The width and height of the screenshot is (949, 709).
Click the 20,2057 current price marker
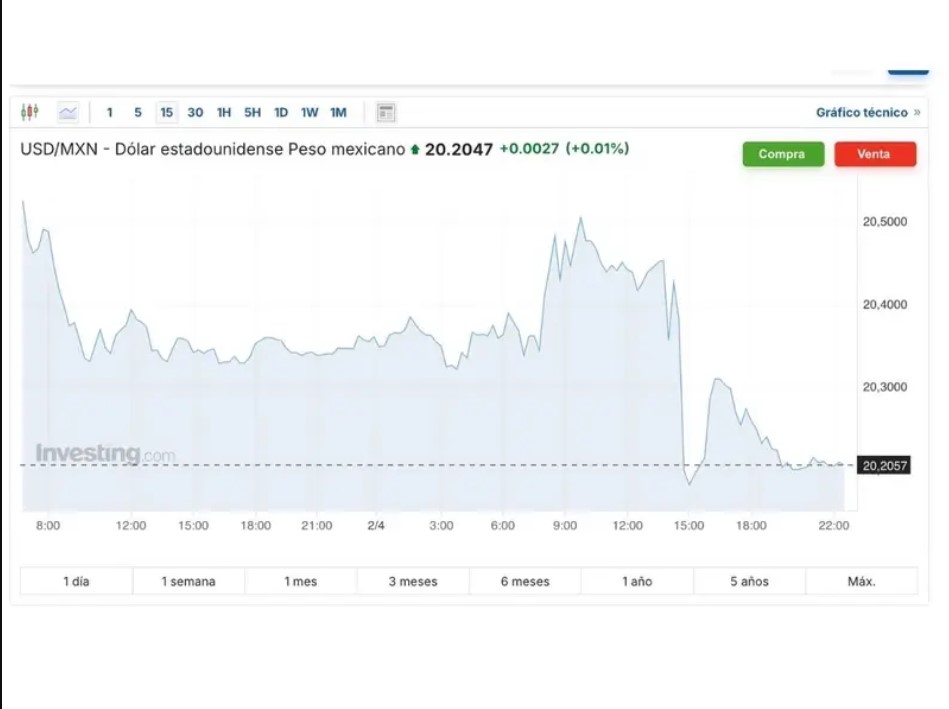pos(883,465)
